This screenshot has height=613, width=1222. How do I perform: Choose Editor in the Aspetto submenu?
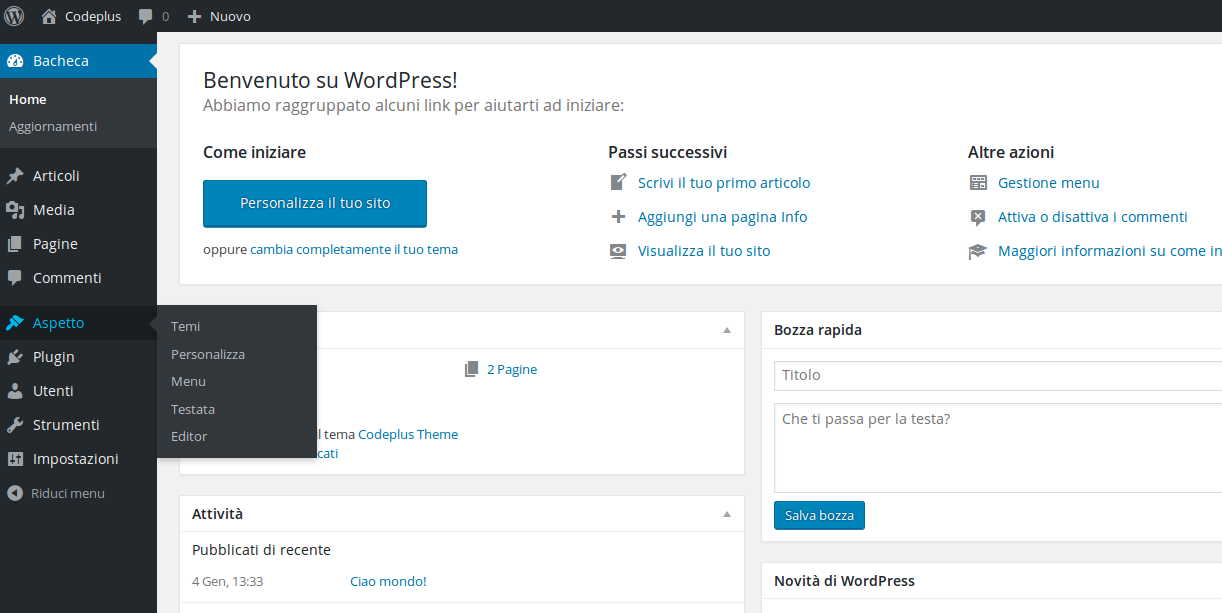tap(189, 436)
